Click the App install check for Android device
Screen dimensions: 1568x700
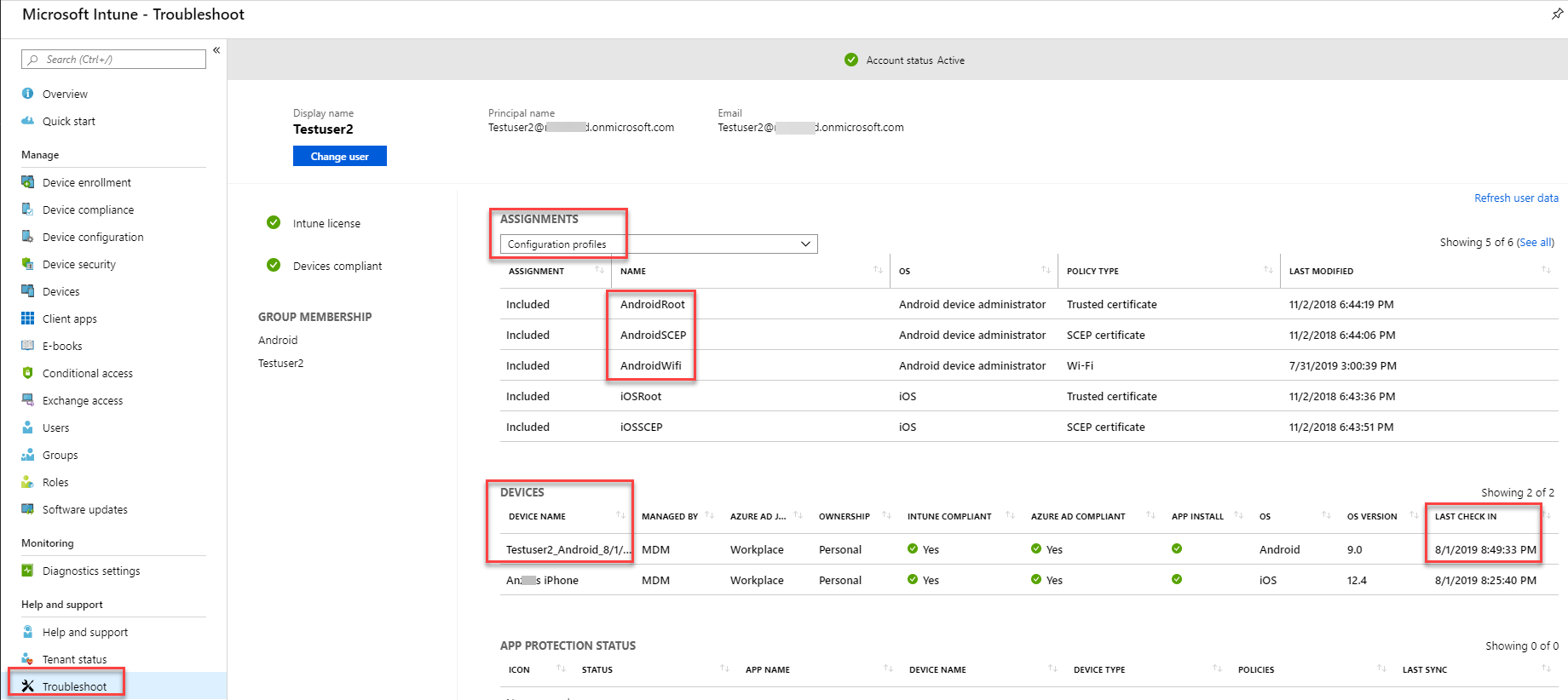point(1177,548)
